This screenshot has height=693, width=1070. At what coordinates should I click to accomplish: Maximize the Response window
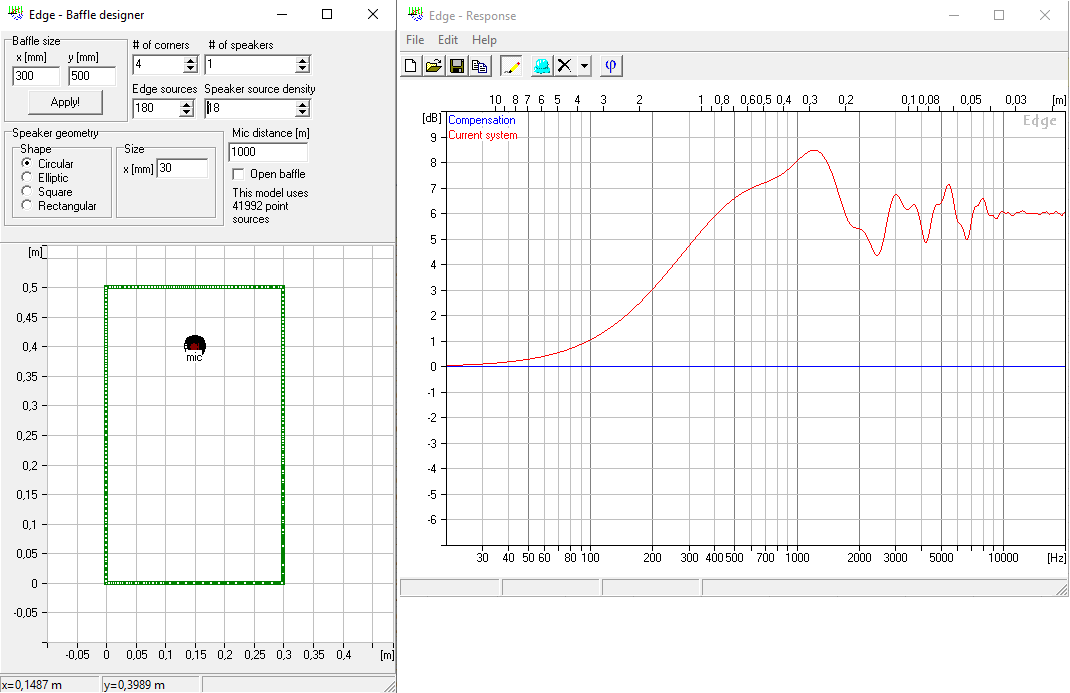click(999, 15)
